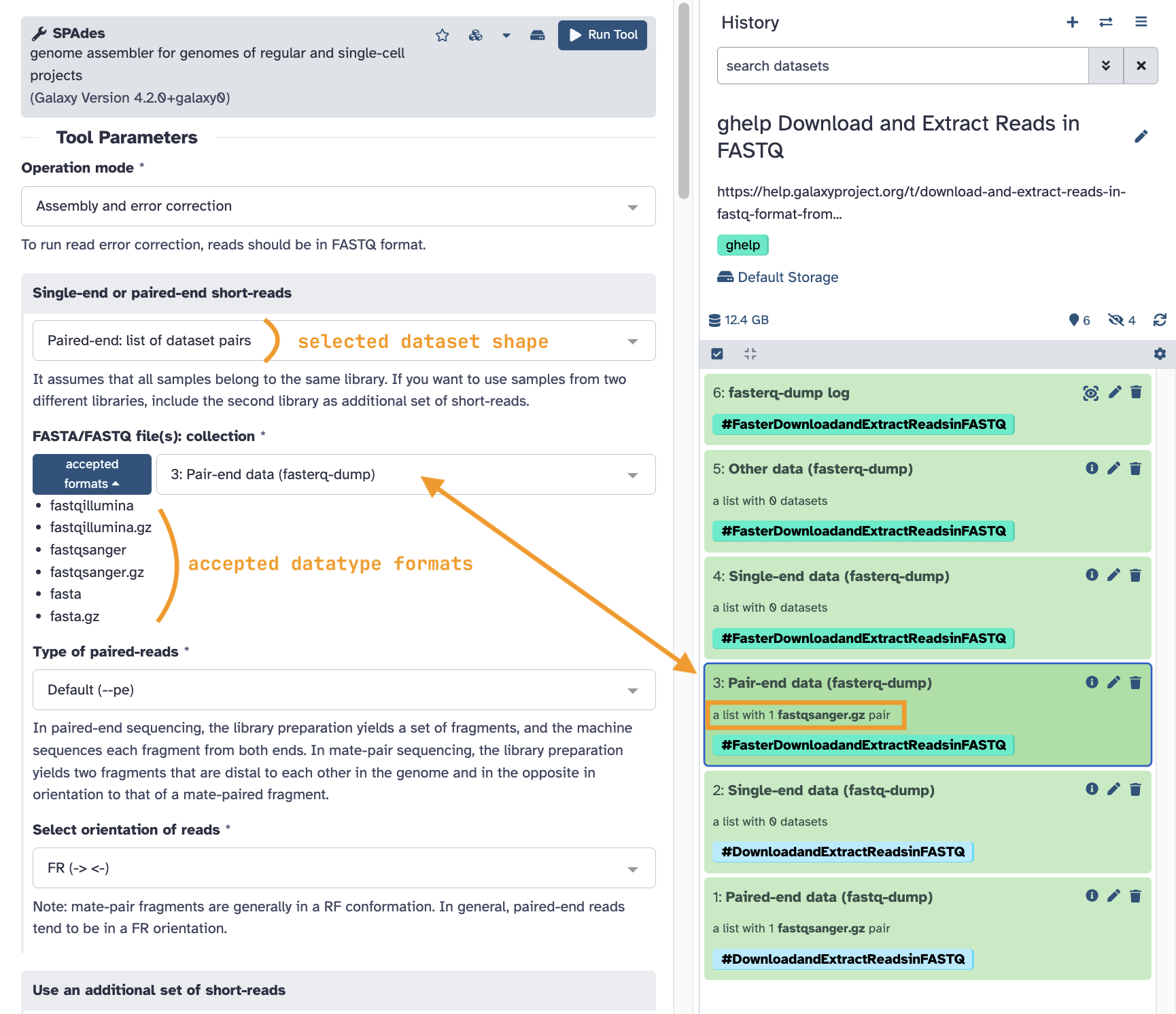This screenshot has width=1176, height=1014.
Task: Click the search datasets field
Action: coord(903,66)
